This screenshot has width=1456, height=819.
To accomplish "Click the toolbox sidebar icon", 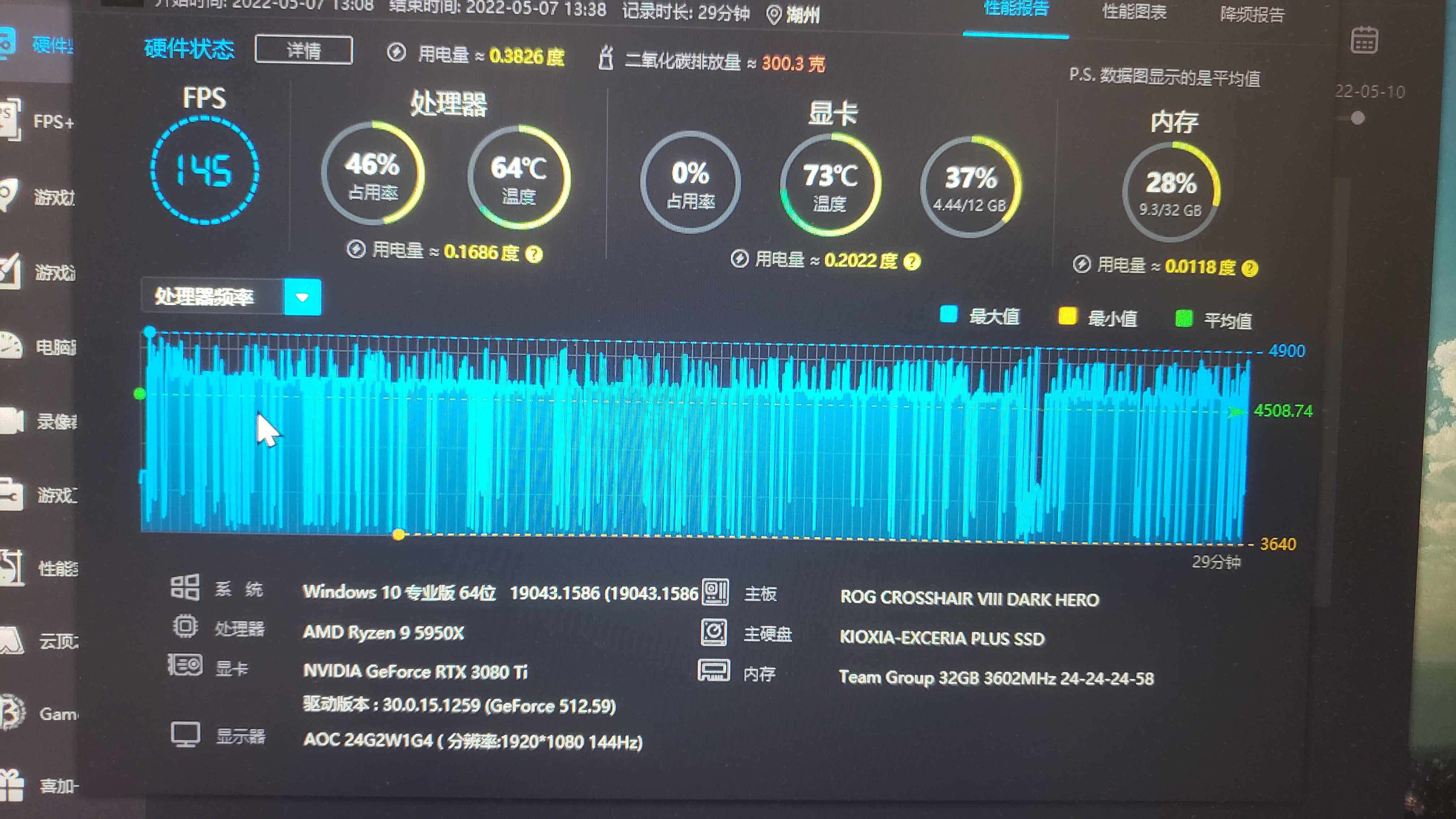I will point(11,494).
